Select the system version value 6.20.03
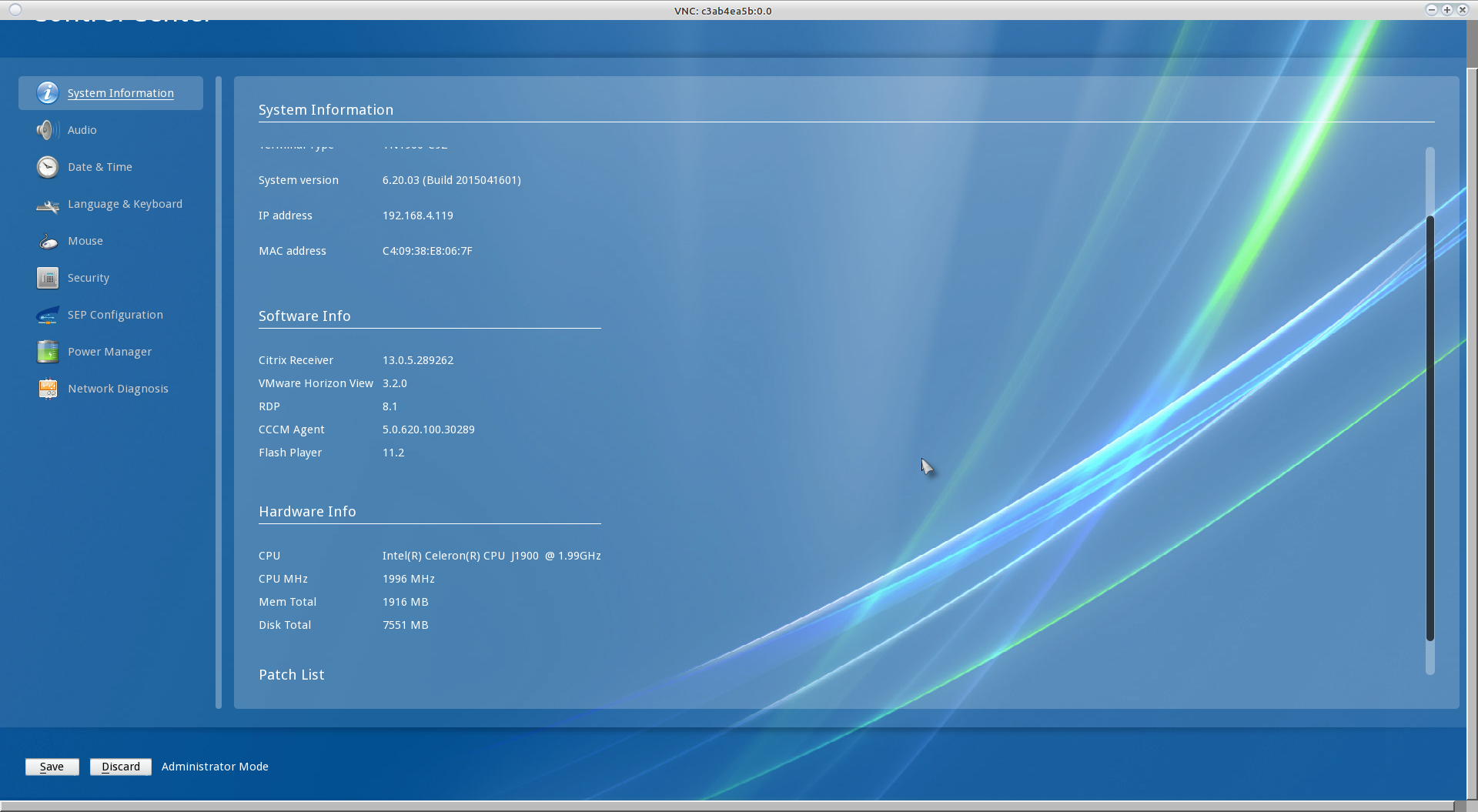Screen dimensions: 1478x812 (452, 180)
